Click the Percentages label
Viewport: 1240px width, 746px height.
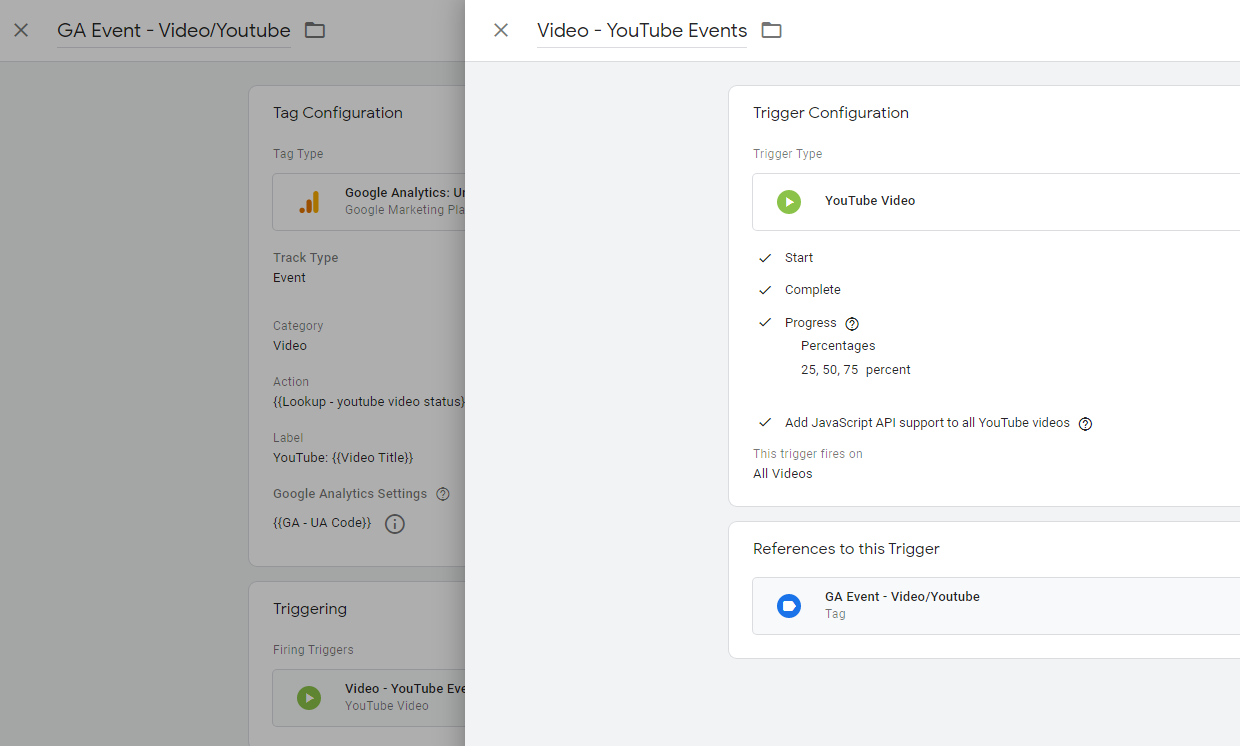coord(838,346)
